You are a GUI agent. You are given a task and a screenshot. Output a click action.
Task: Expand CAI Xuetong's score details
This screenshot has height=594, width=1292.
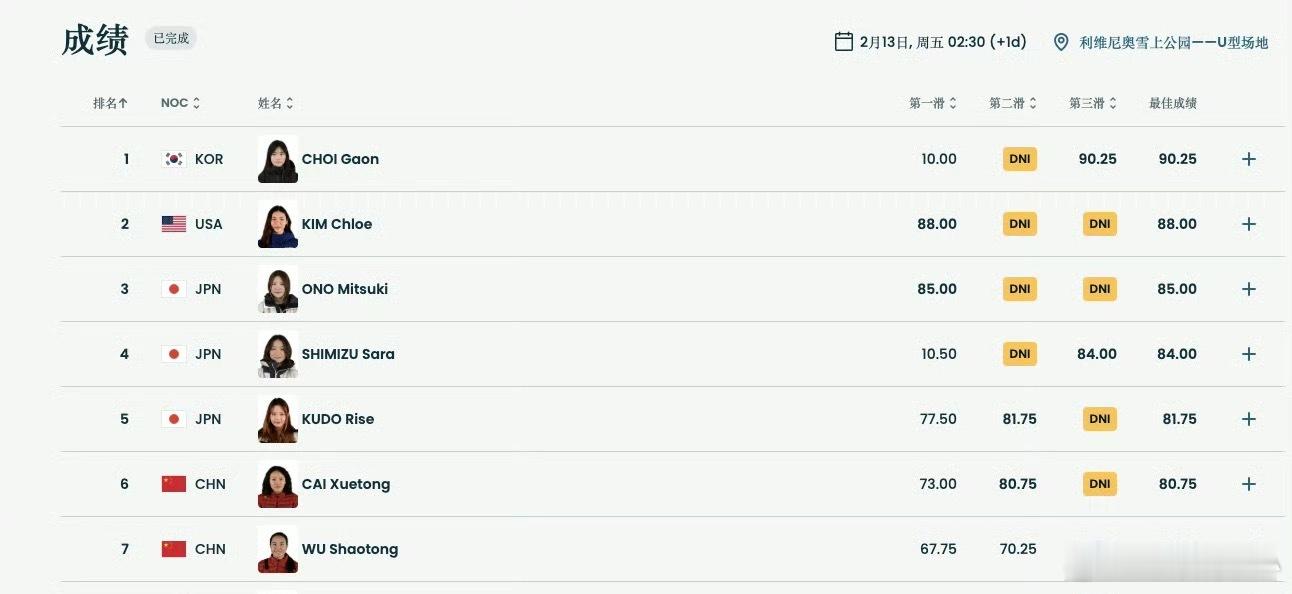click(1248, 484)
